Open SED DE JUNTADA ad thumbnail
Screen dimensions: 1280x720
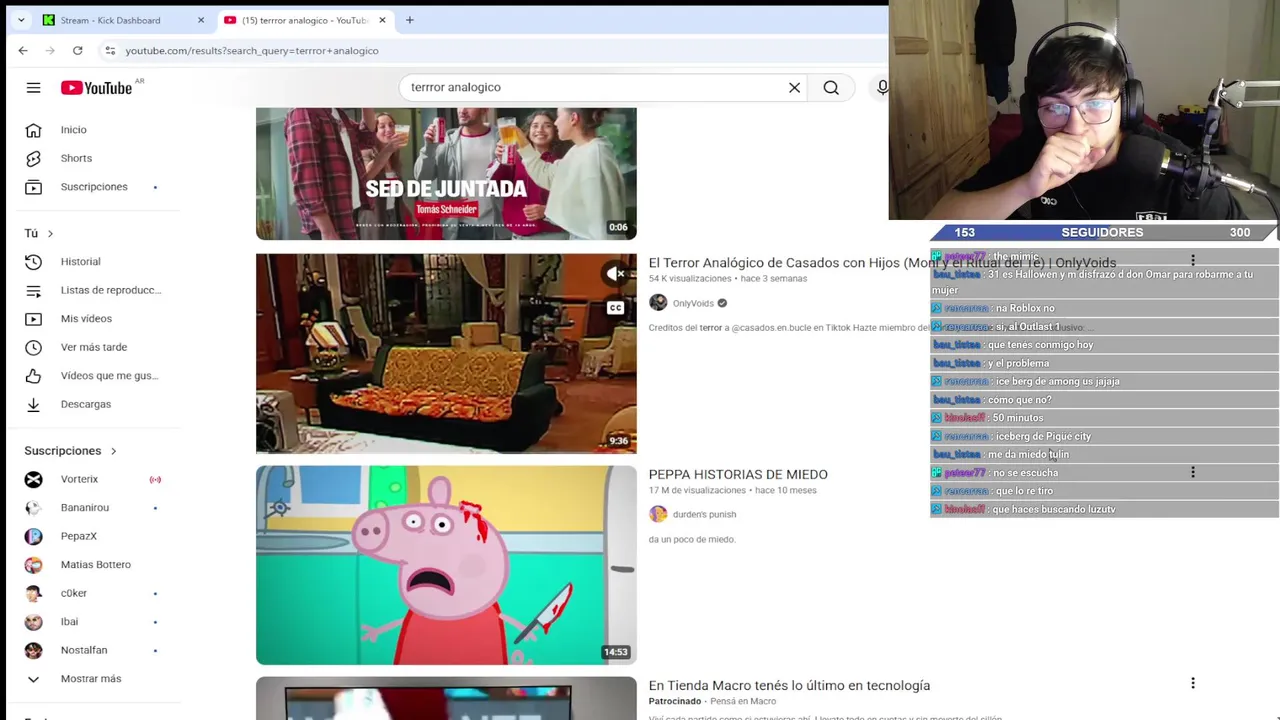point(446,174)
